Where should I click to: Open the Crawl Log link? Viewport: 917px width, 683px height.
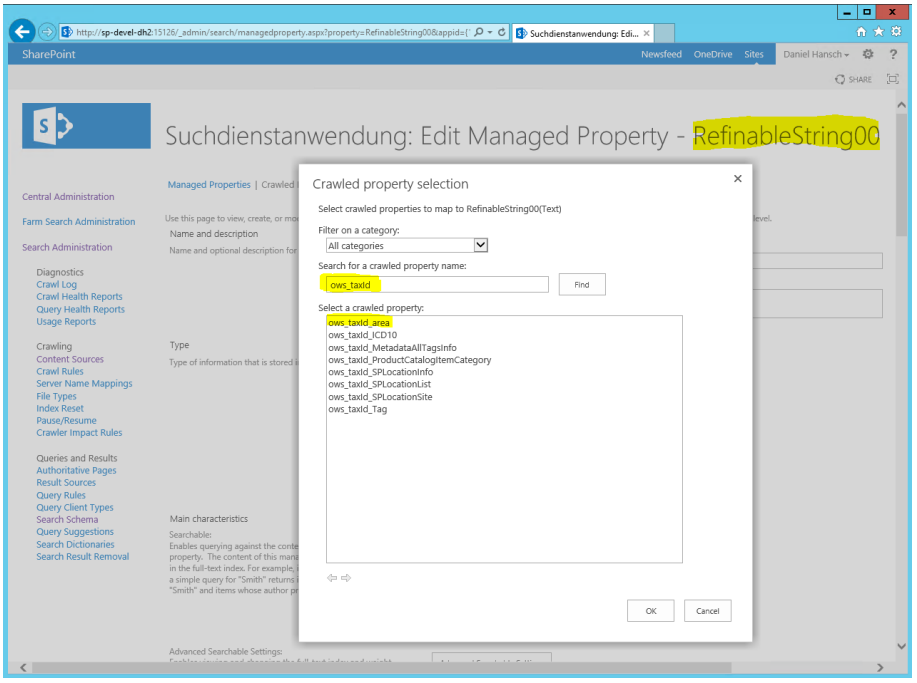(56, 285)
